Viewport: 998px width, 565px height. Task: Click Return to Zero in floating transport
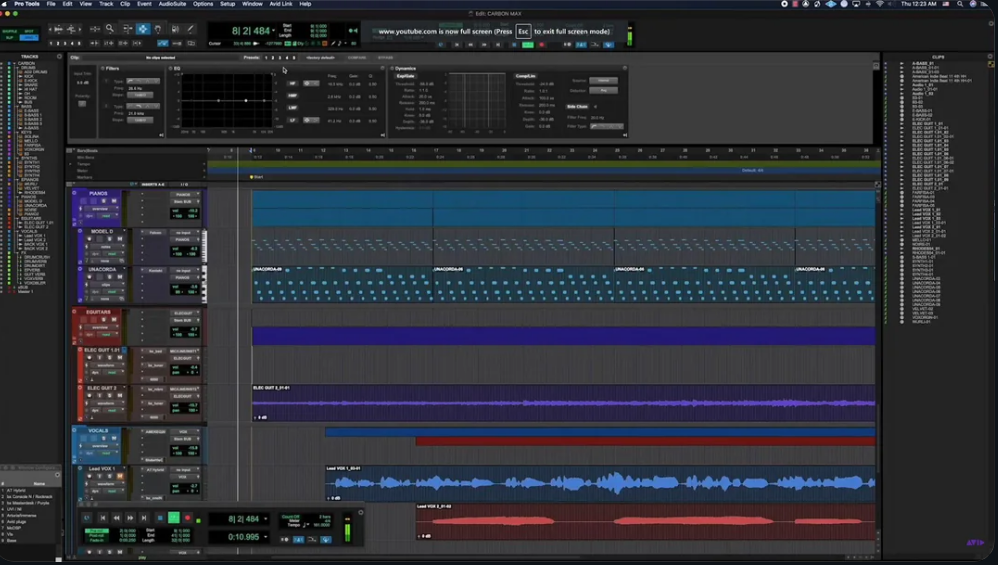point(102,518)
